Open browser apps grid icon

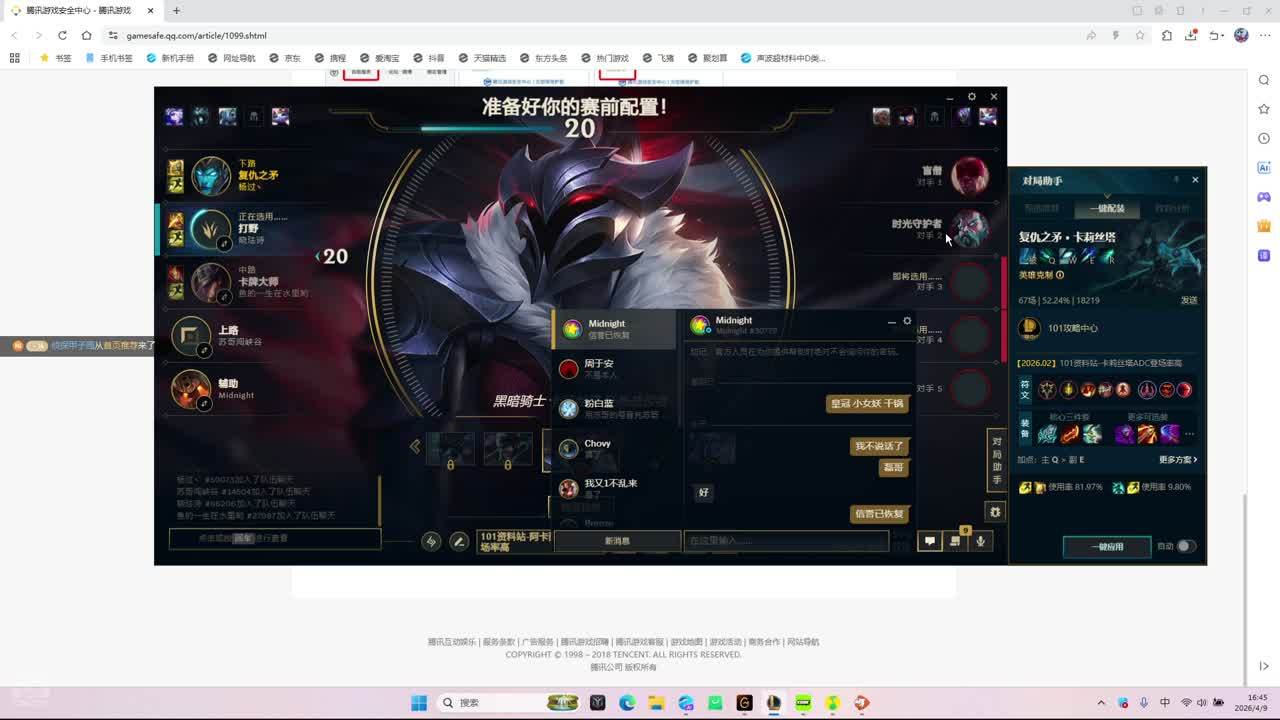14,58
